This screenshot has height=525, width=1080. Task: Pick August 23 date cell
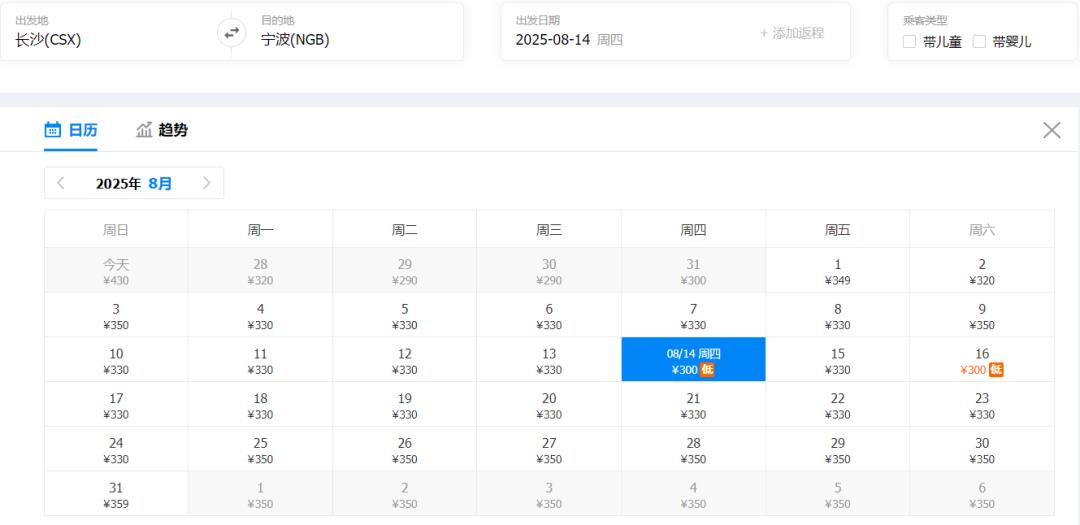tap(982, 404)
